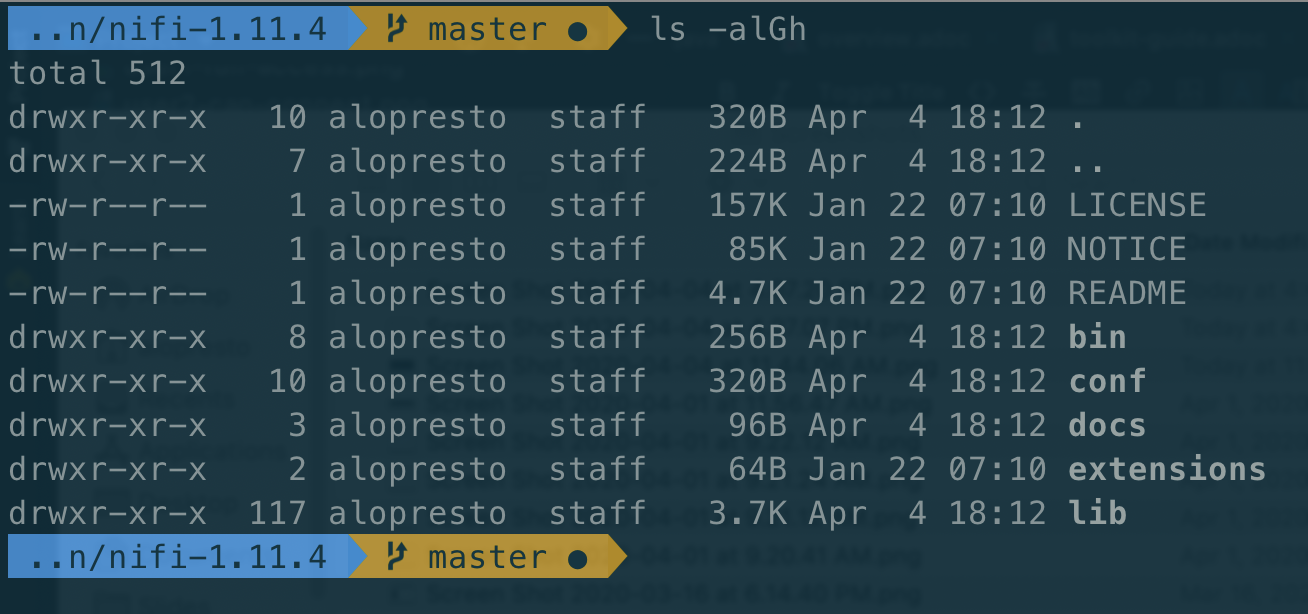Click the git branch icon beside the ls command prompt

pos(397,29)
